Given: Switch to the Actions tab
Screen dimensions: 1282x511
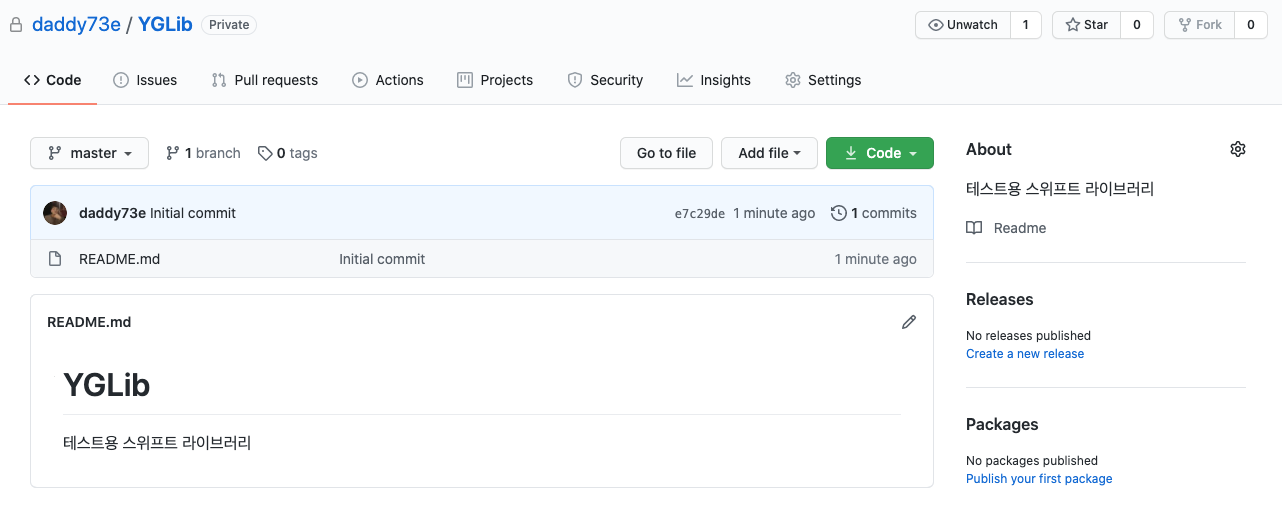Looking at the screenshot, I should click(388, 80).
